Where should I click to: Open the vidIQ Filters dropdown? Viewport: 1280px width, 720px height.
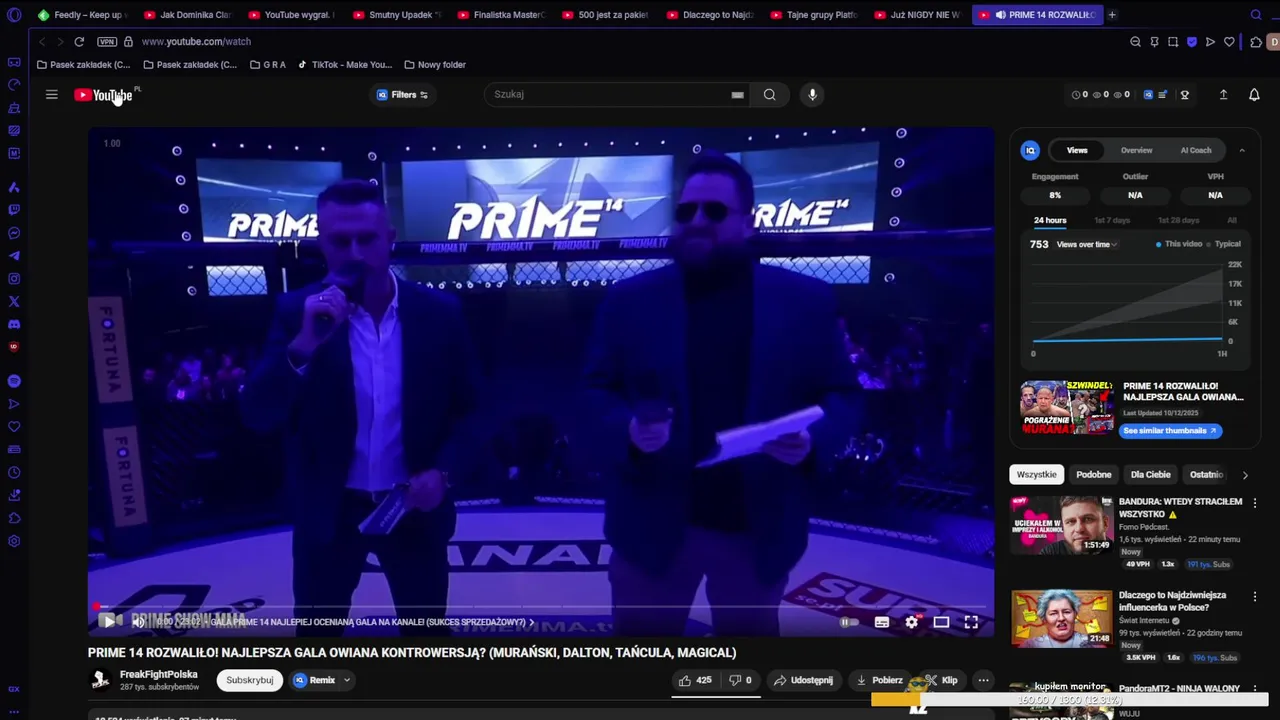pyautogui.click(x=402, y=95)
